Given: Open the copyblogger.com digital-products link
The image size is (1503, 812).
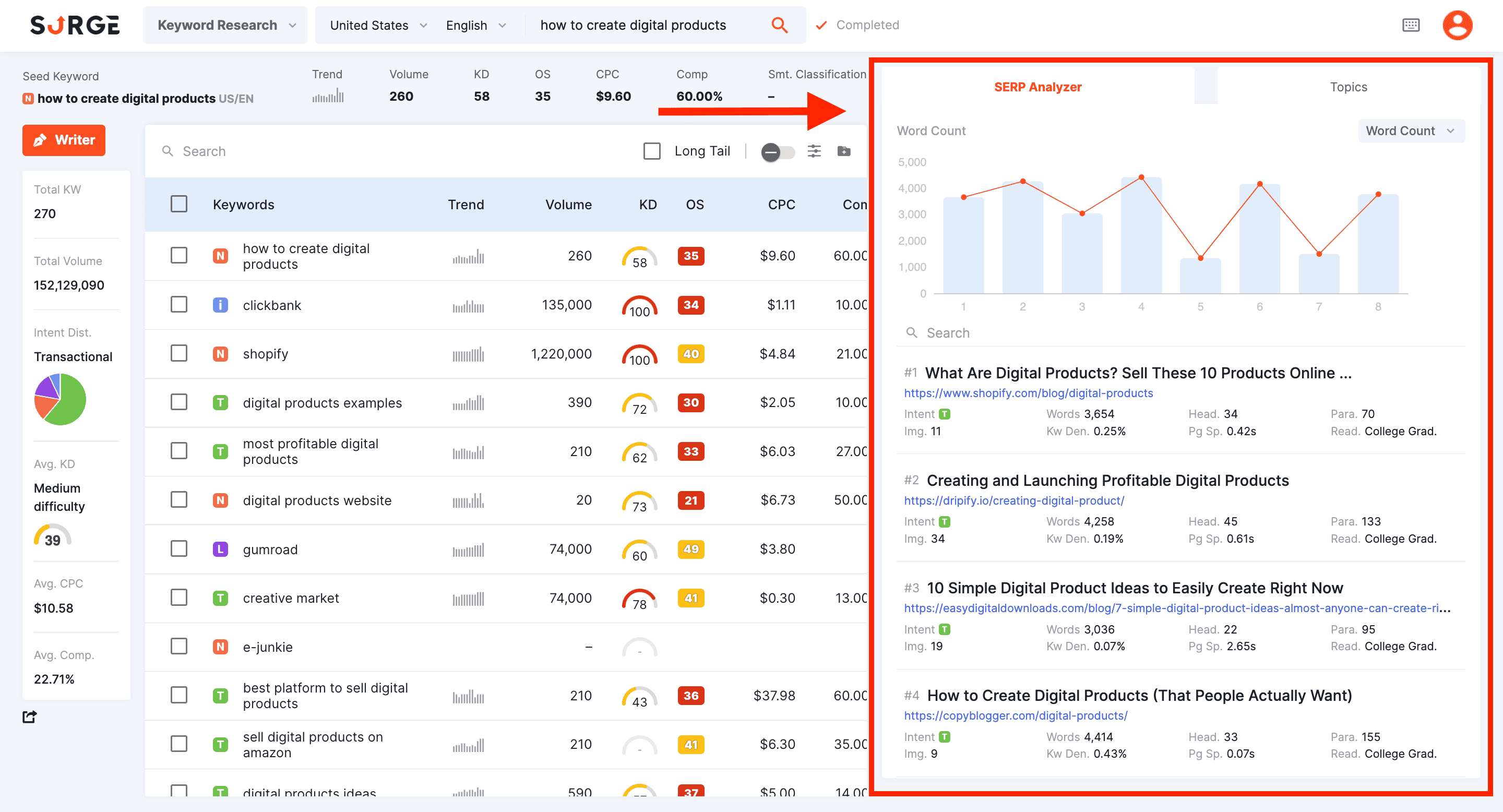Looking at the screenshot, I should pyautogui.click(x=1015, y=715).
